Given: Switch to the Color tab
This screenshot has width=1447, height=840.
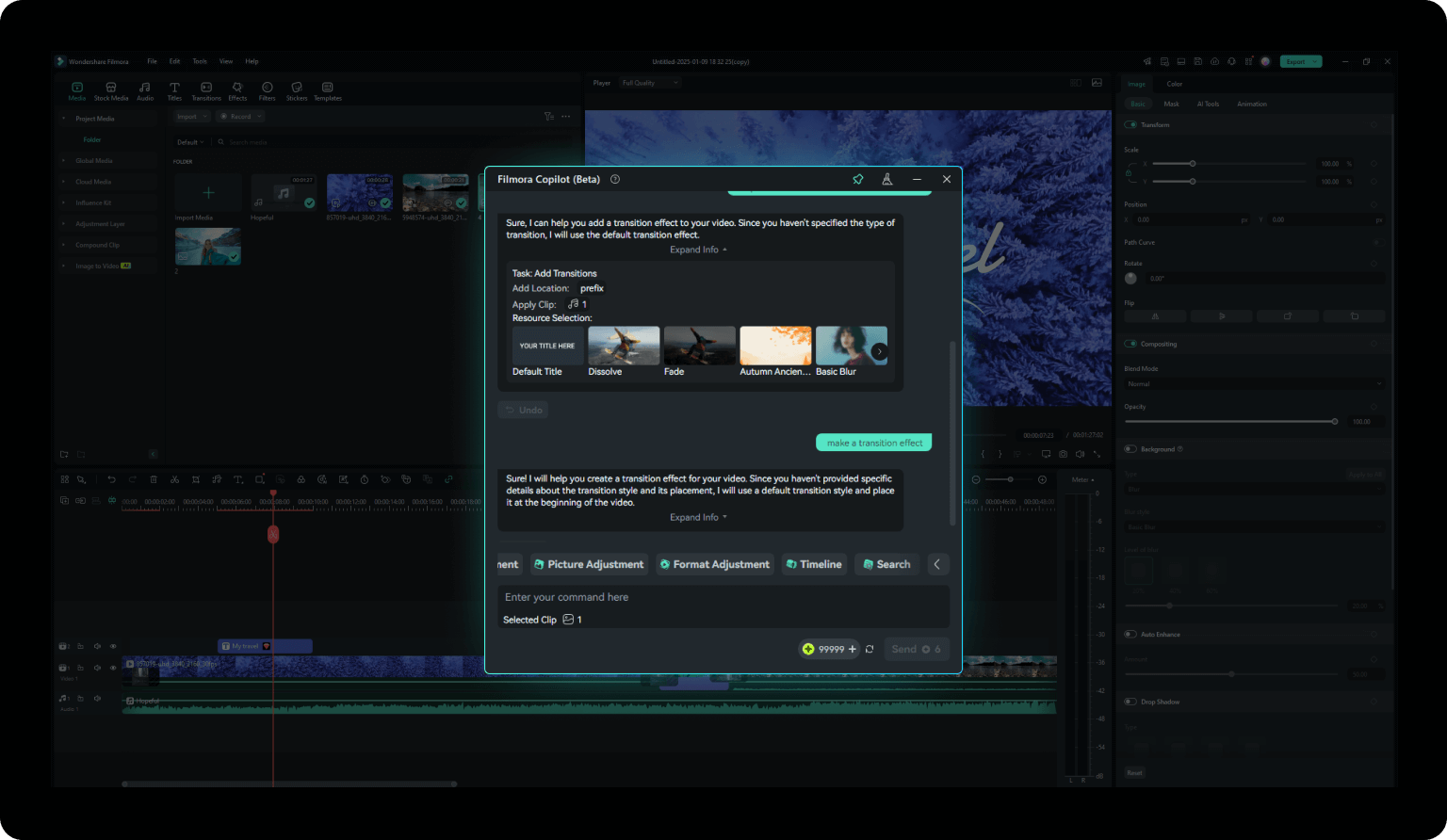Looking at the screenshot, I should [x=1175, y=84].
